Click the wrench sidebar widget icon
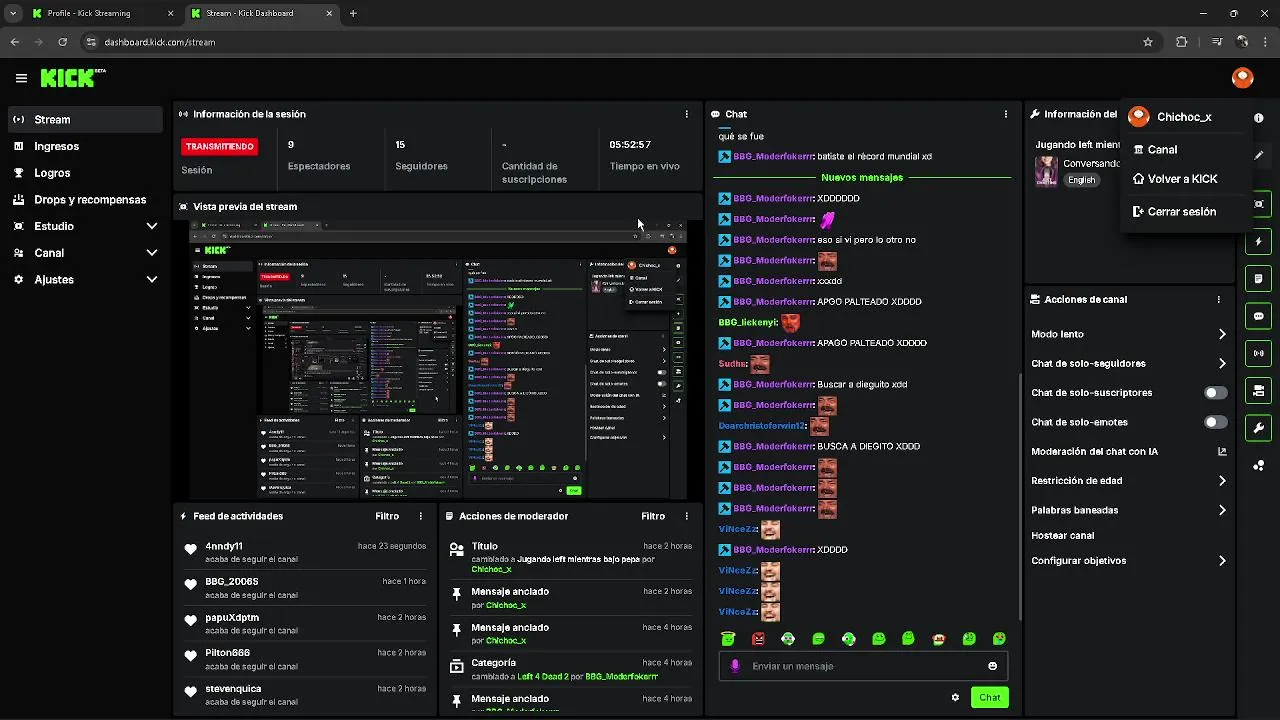1280x720 pixels. click(x=1258, y=428)
